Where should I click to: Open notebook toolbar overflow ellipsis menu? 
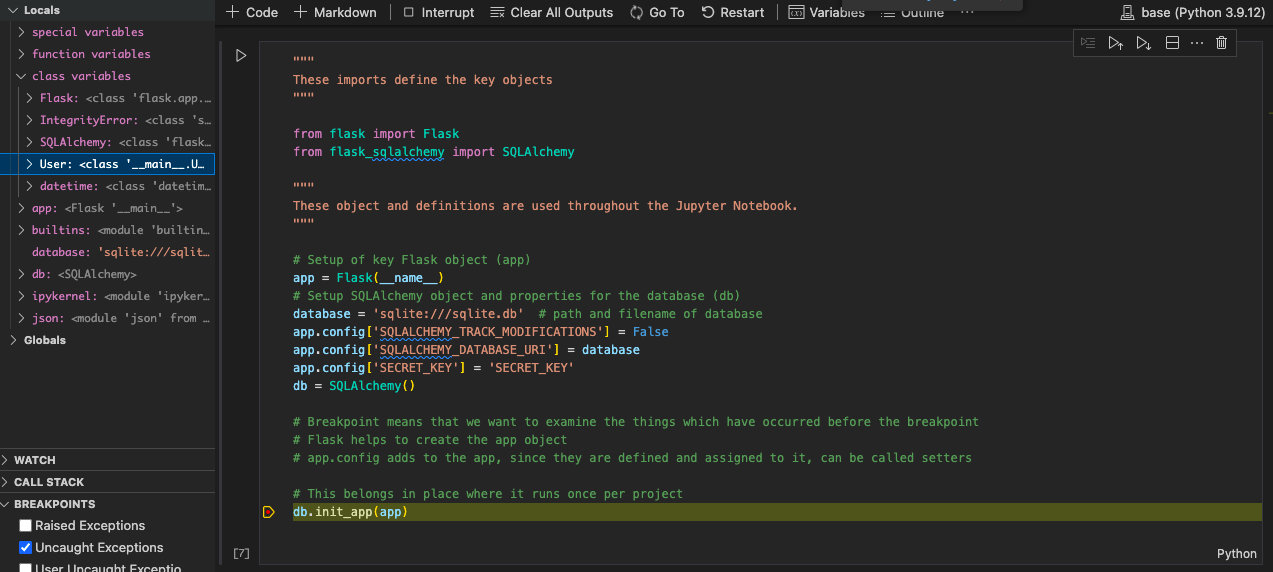click(967, 12)
